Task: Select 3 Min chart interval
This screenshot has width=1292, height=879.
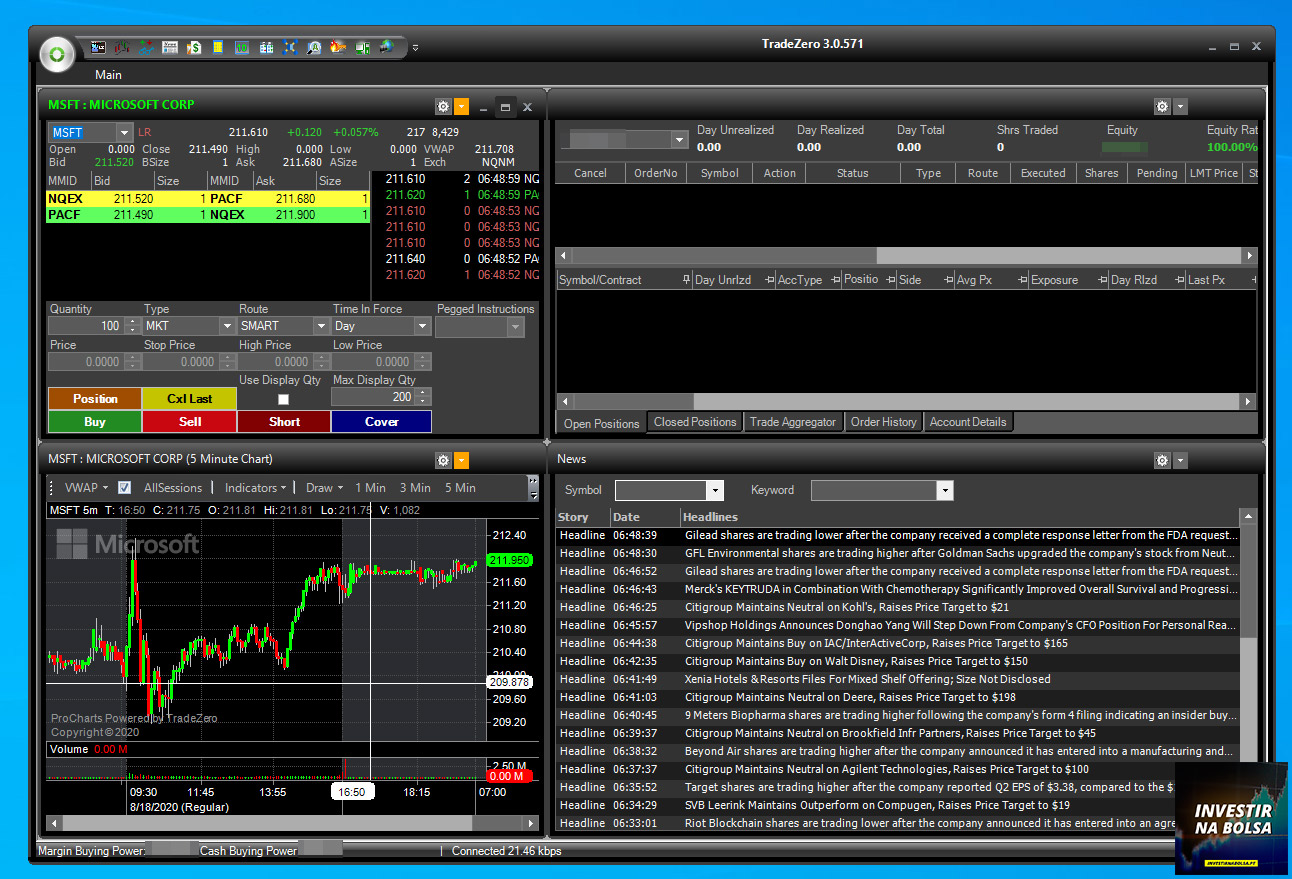Action: (415, 488)
